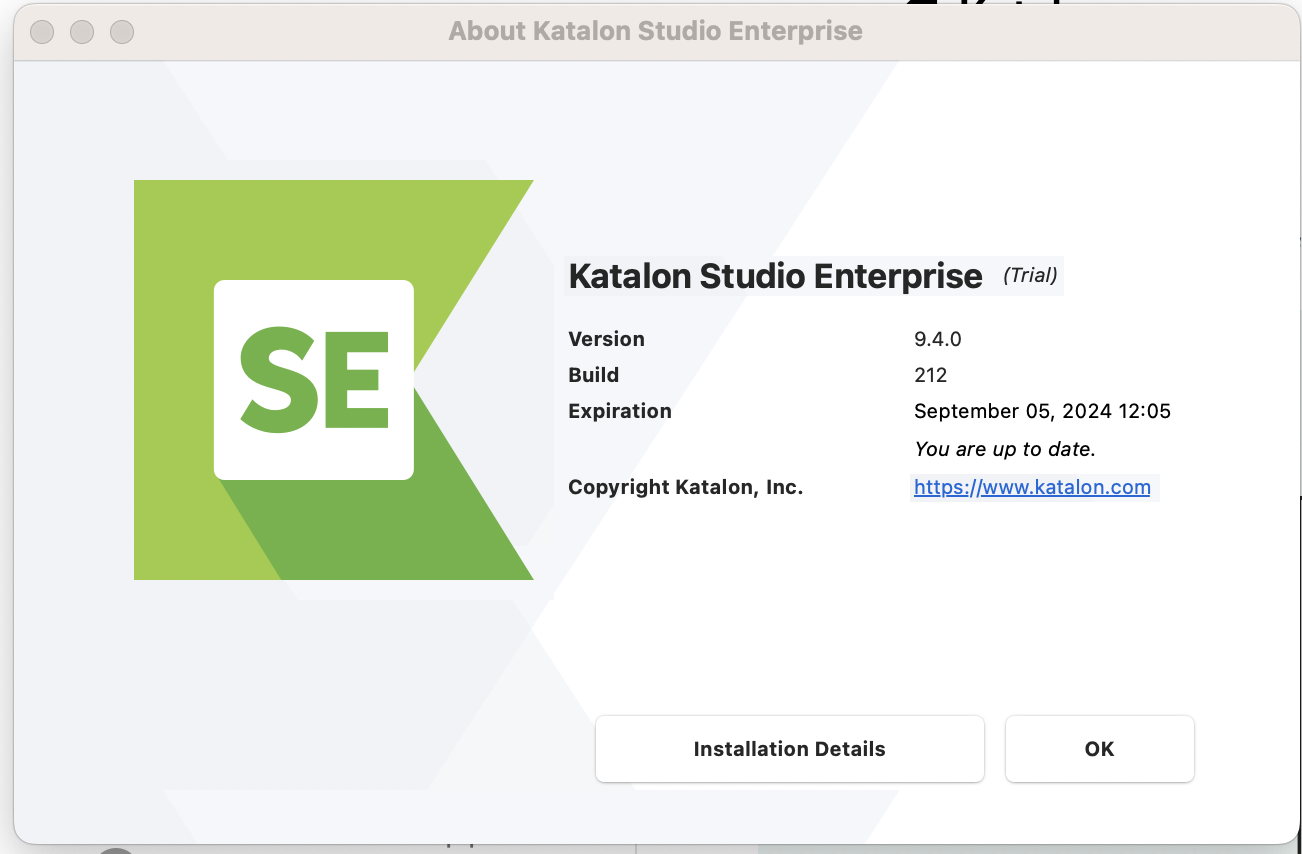
Task: Click the yellow minimize traffic light
Action: pos(82,32)
